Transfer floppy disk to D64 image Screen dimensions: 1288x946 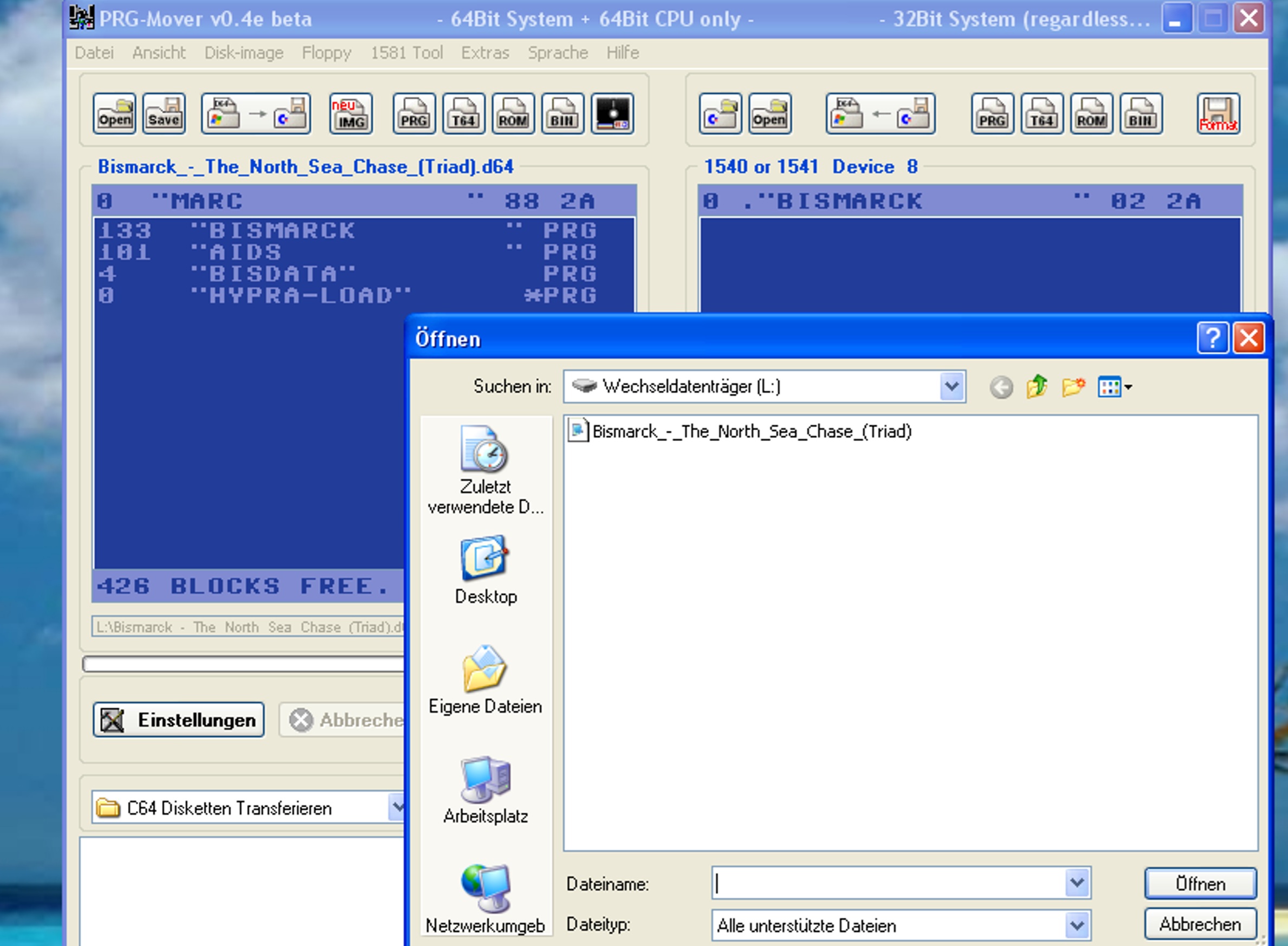pyautogui.click(x=880, y=113)
